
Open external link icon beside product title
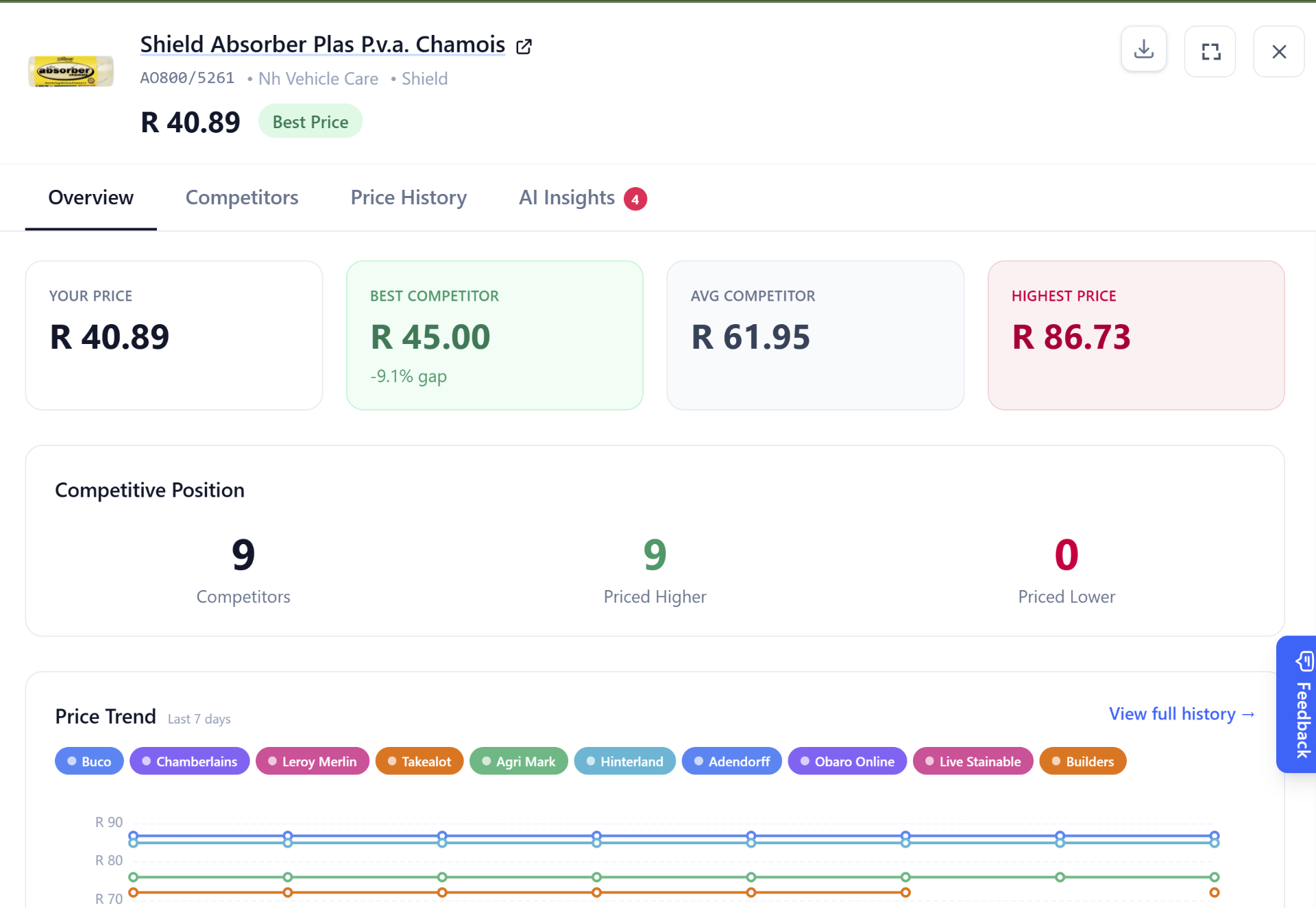pos(524,46)
